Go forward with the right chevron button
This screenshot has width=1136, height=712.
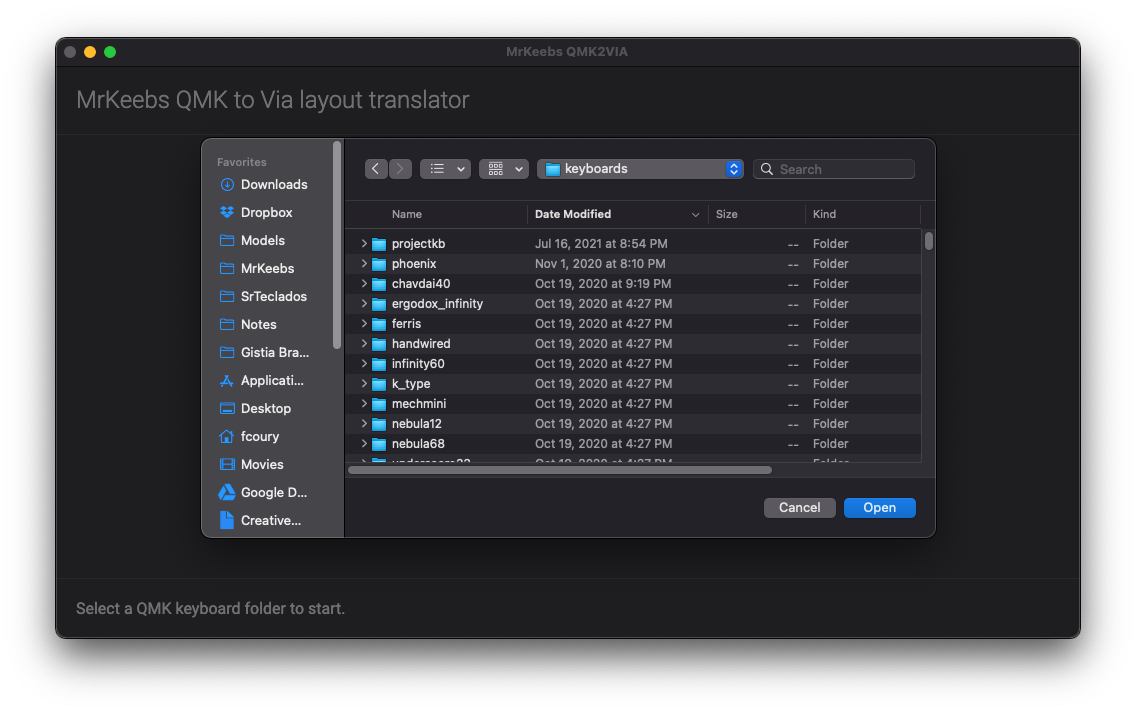click(400, 169)
